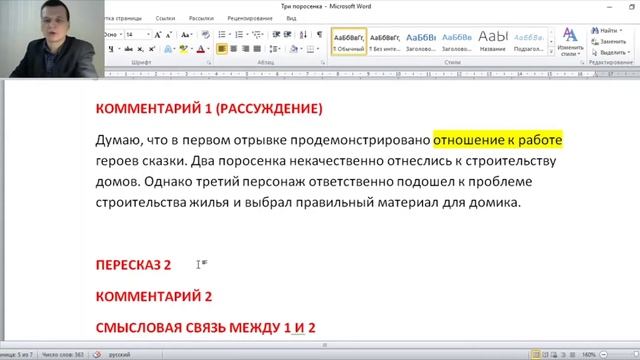Open the Вид ribbon tab

291,18
